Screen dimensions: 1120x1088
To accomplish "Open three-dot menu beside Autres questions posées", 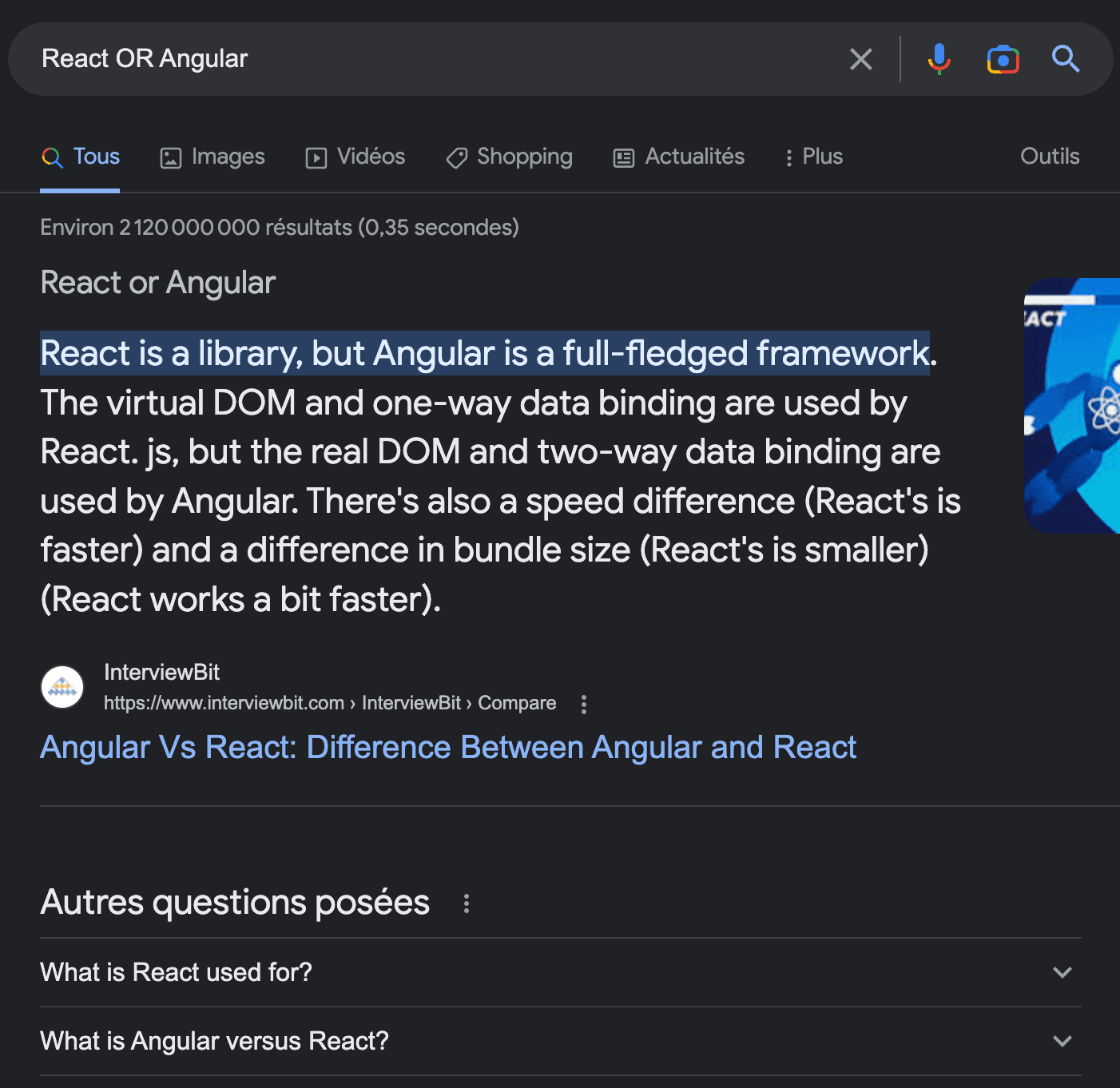I will 467,903.
